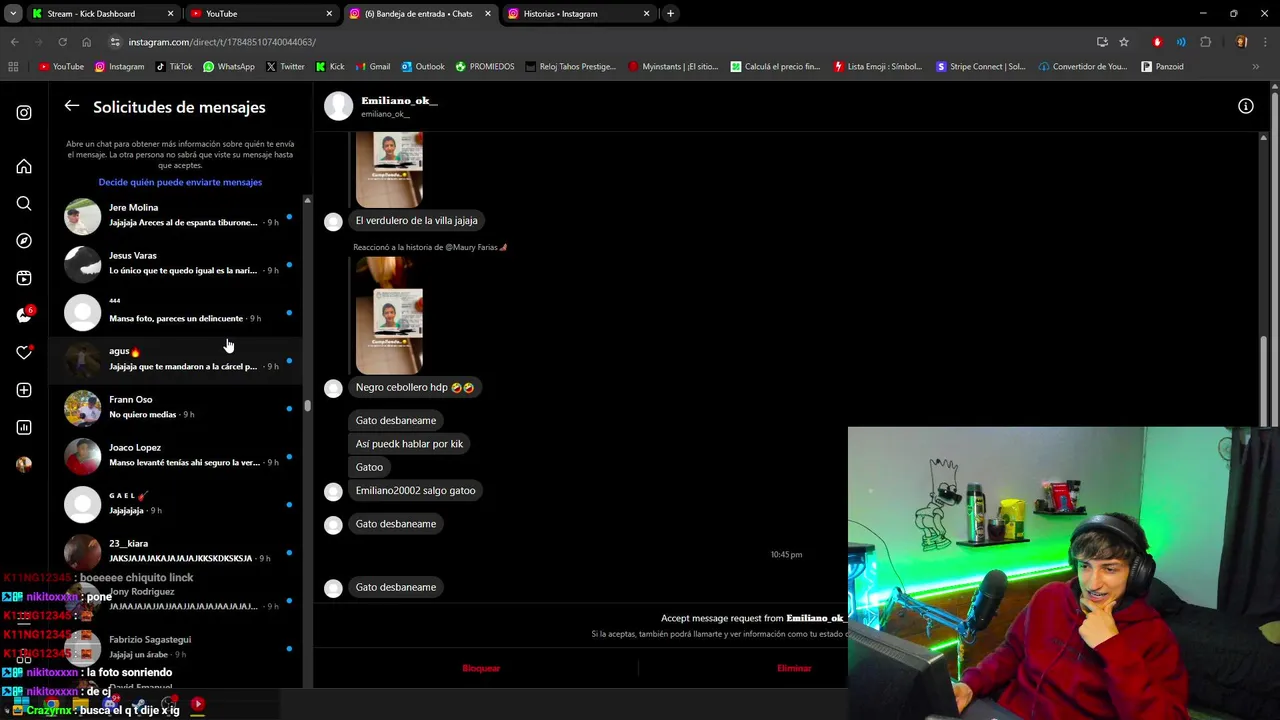
Task: Open the tab search dropdown arrow
Action: [x=13, y=14]
